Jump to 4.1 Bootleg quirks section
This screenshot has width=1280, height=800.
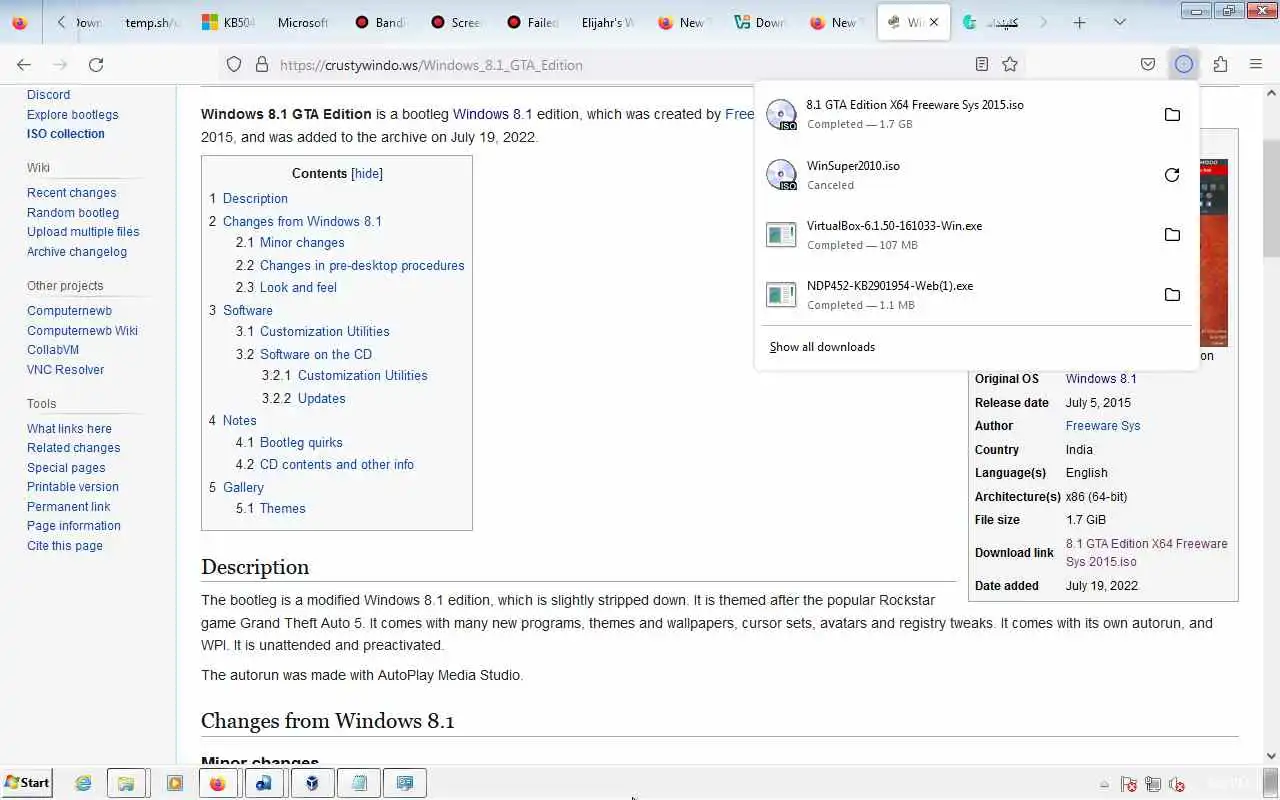coord(289,442)
